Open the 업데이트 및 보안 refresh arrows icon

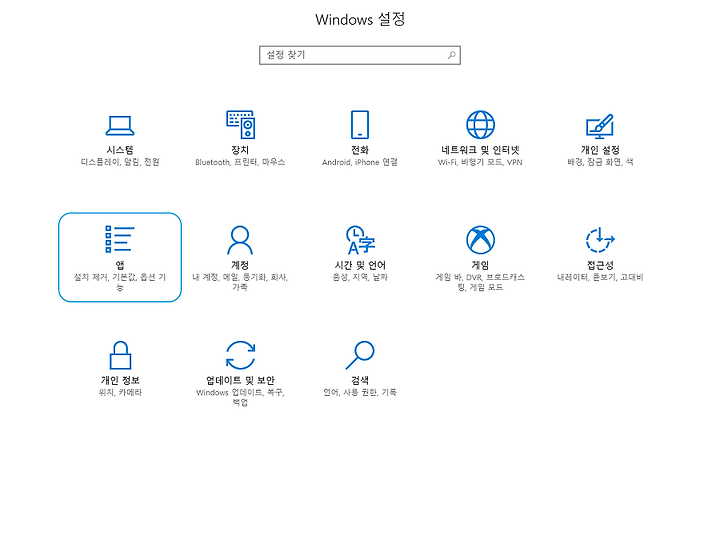(x=240, y=355)
